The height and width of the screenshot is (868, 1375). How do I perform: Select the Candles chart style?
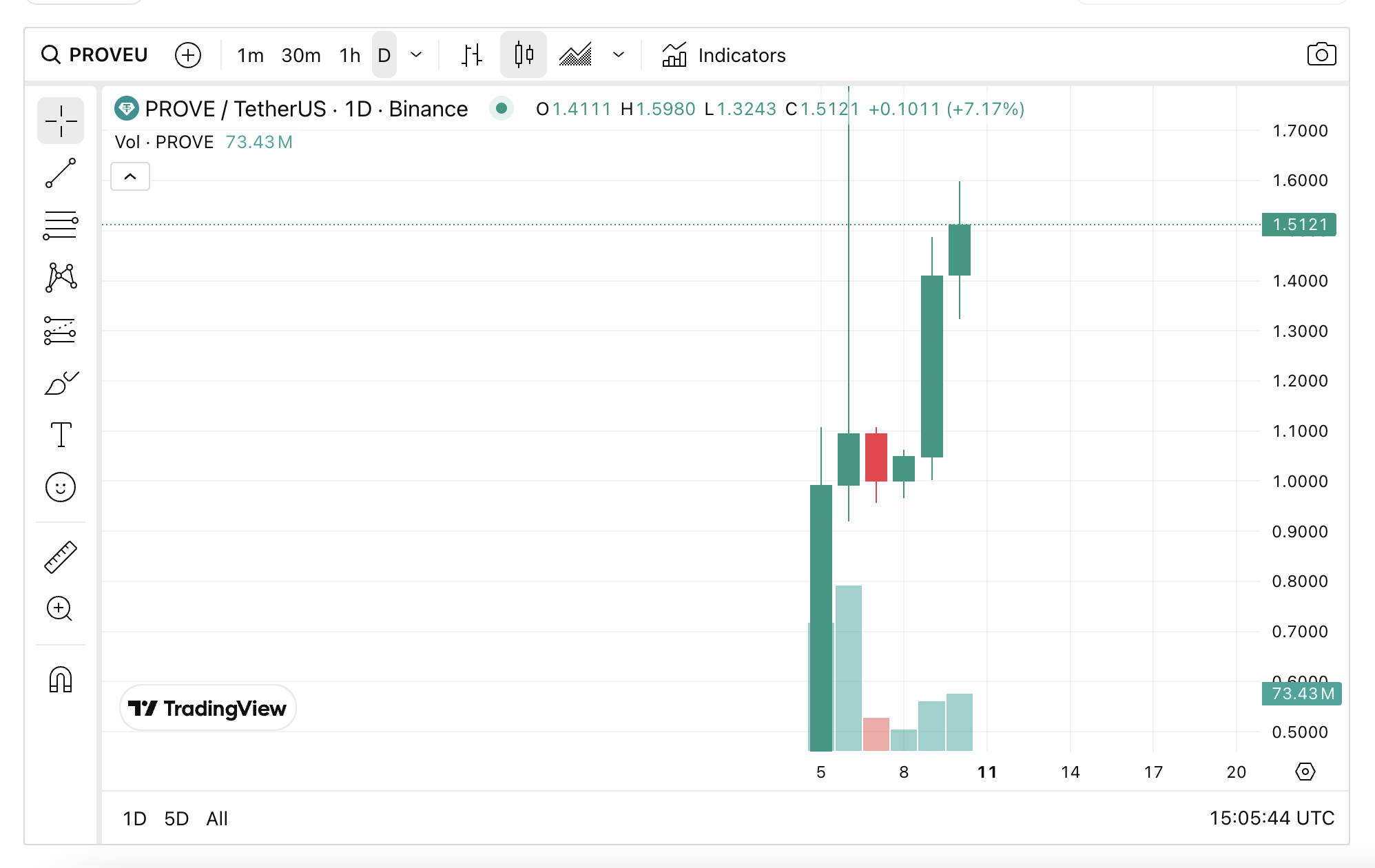click(524, 55)
